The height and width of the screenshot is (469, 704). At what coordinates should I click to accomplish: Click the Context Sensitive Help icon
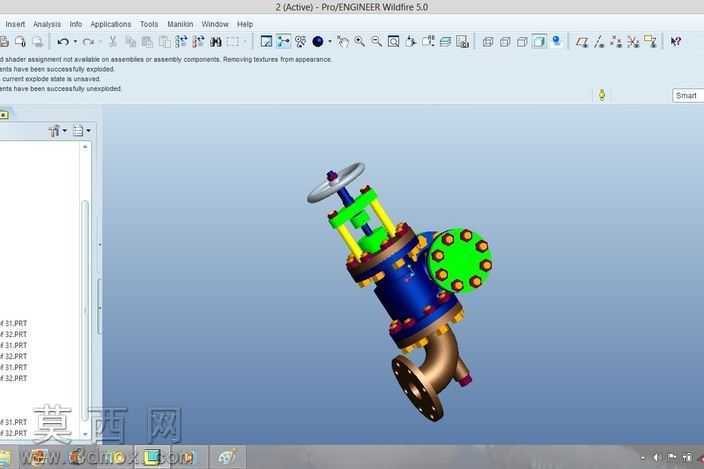point(676,42)
